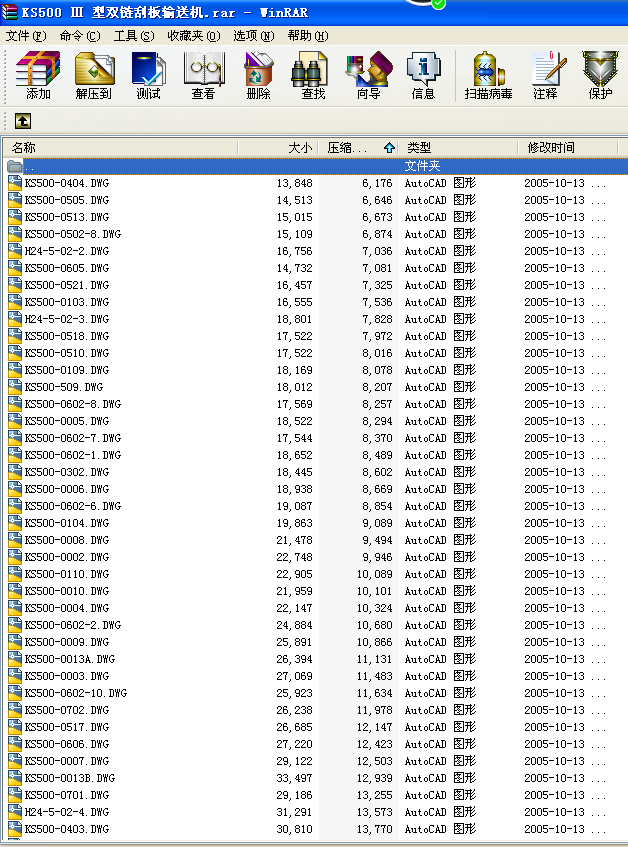Click the icon of KS500-0302.DWG
The height and width of the screenshot is (847, 628).
tap(15, 472)
